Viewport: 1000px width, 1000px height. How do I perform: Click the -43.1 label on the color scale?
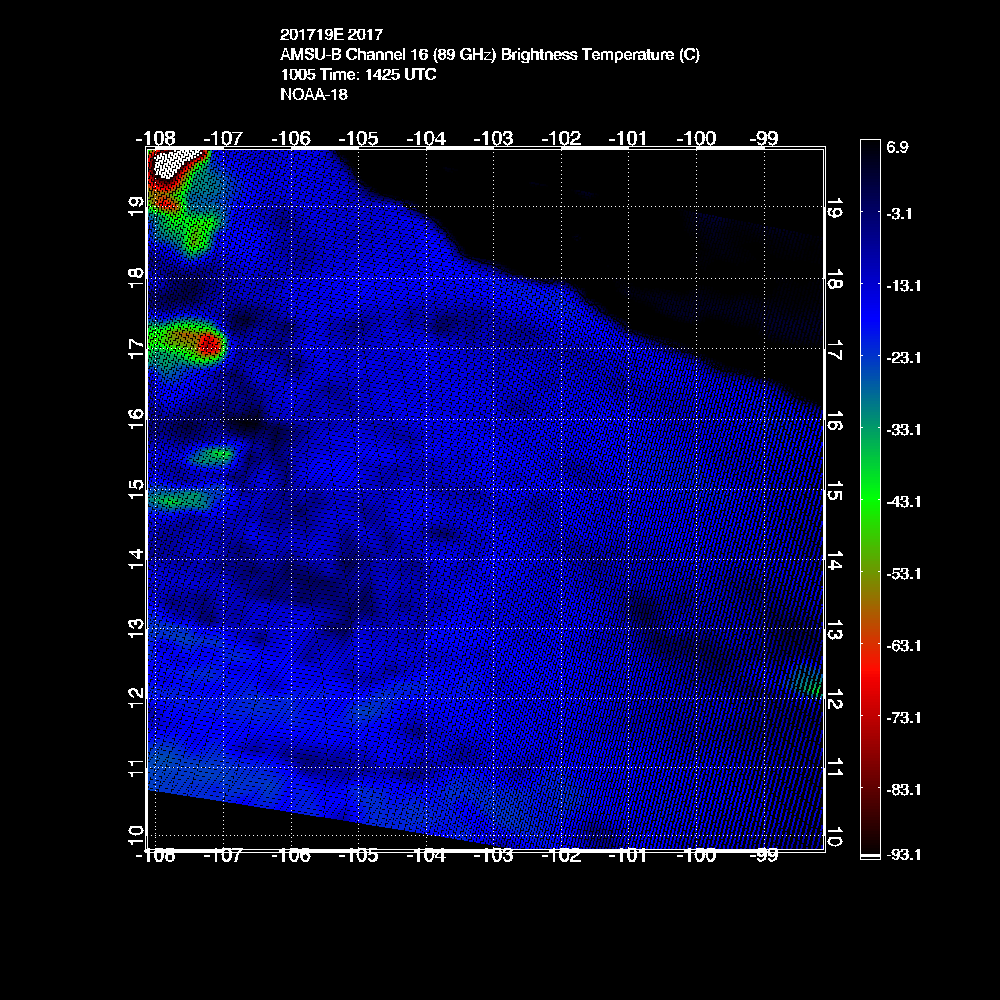click(x=904, y=501)
